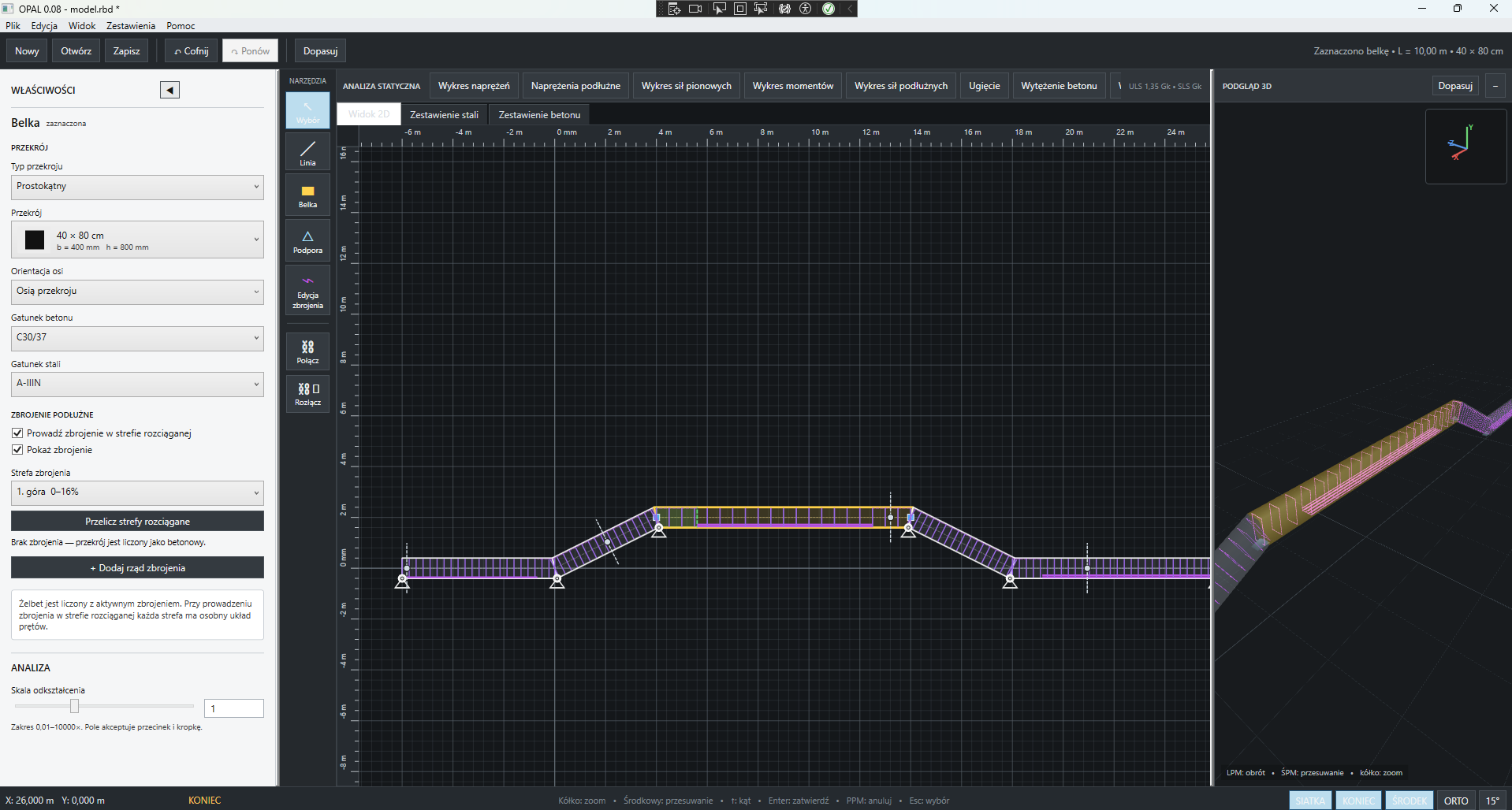Toggle the ŚRODEK midpoint snap

coord(1409,801)
